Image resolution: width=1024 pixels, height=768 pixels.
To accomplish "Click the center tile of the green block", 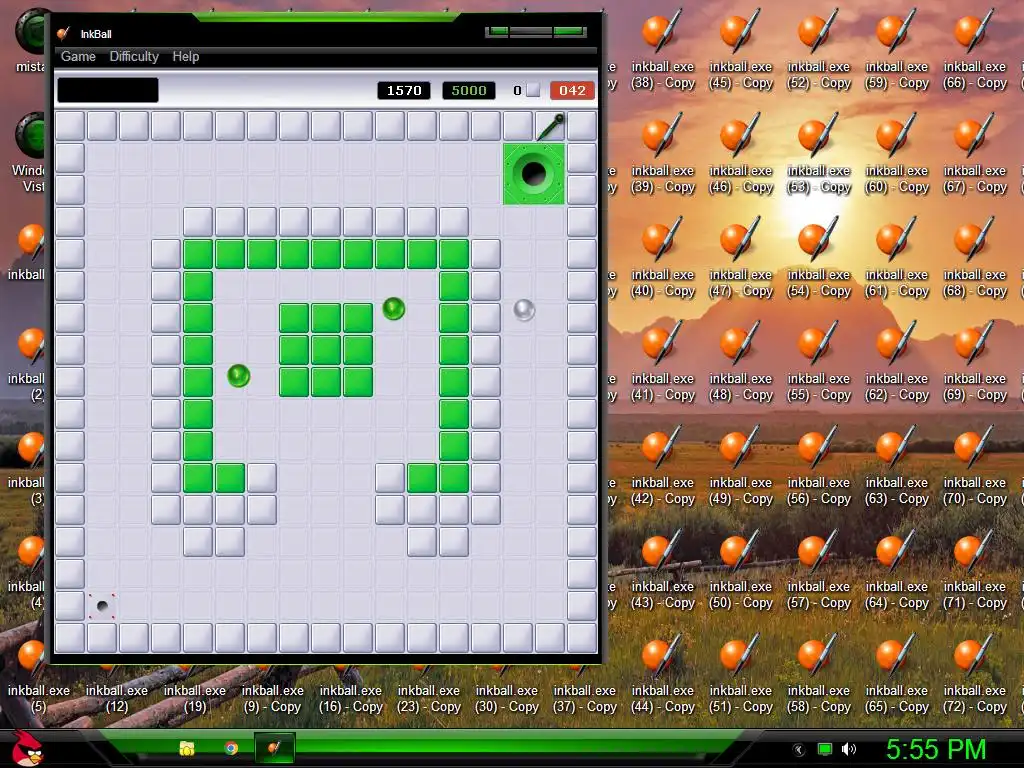I will 326,350.
